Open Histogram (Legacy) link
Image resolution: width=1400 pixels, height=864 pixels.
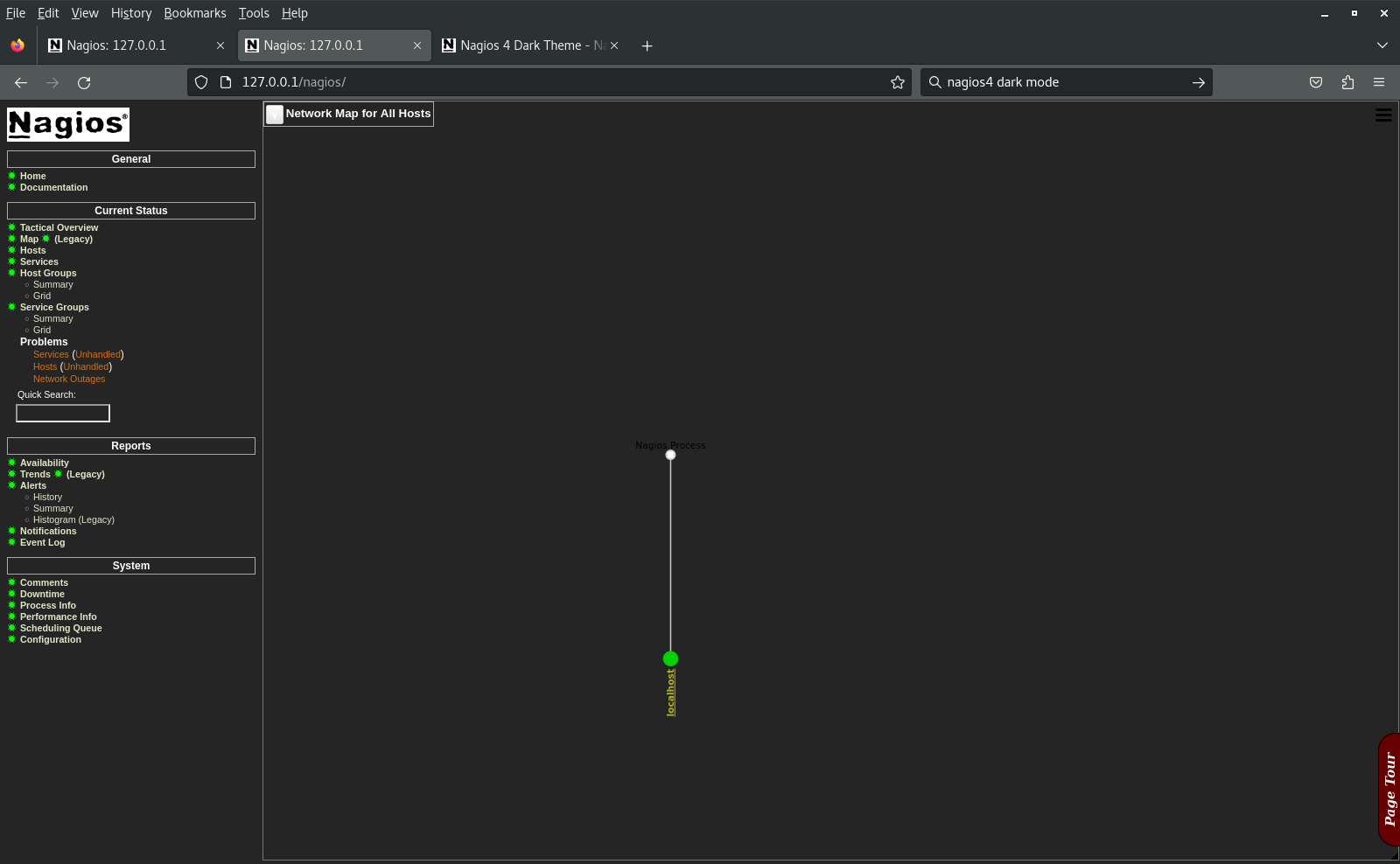click(73, 519)
